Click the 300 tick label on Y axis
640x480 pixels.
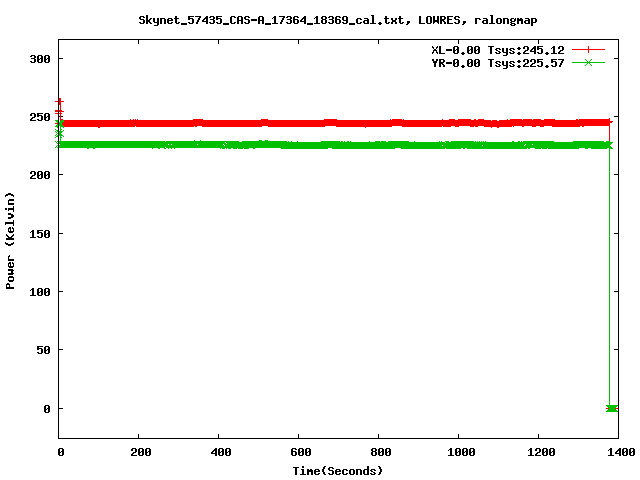40,59
